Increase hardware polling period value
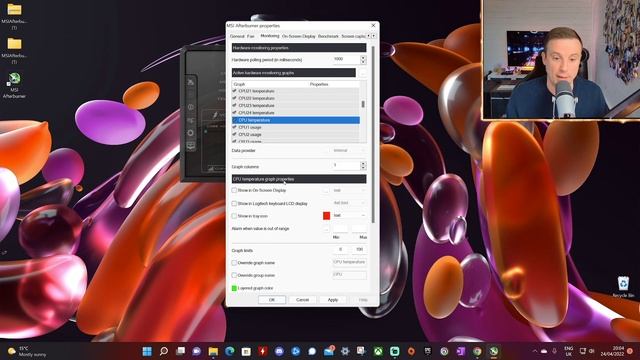Viewport: 640px width, 360px height. 363,57
